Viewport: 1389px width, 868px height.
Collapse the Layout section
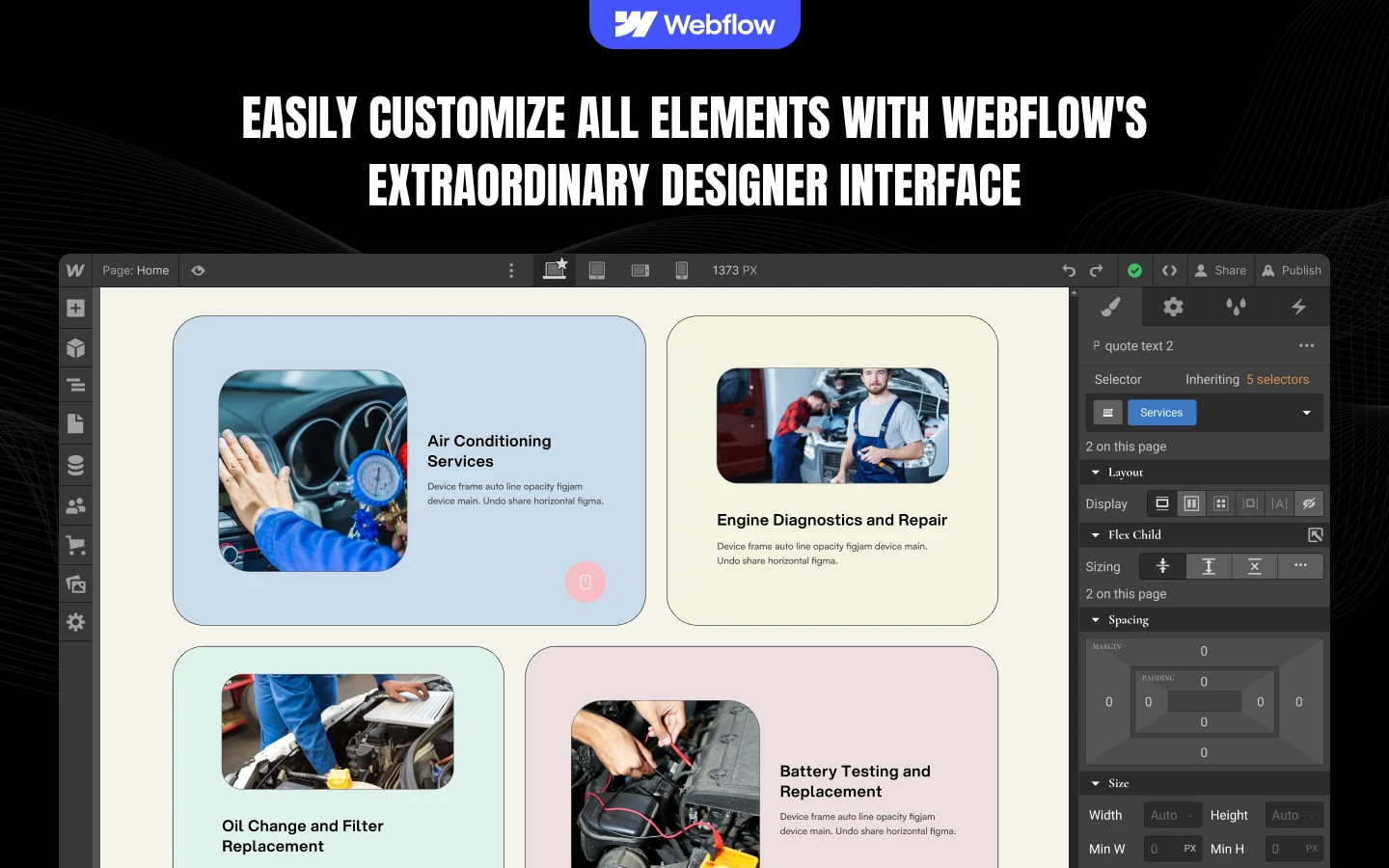[x=1096, y=473]
